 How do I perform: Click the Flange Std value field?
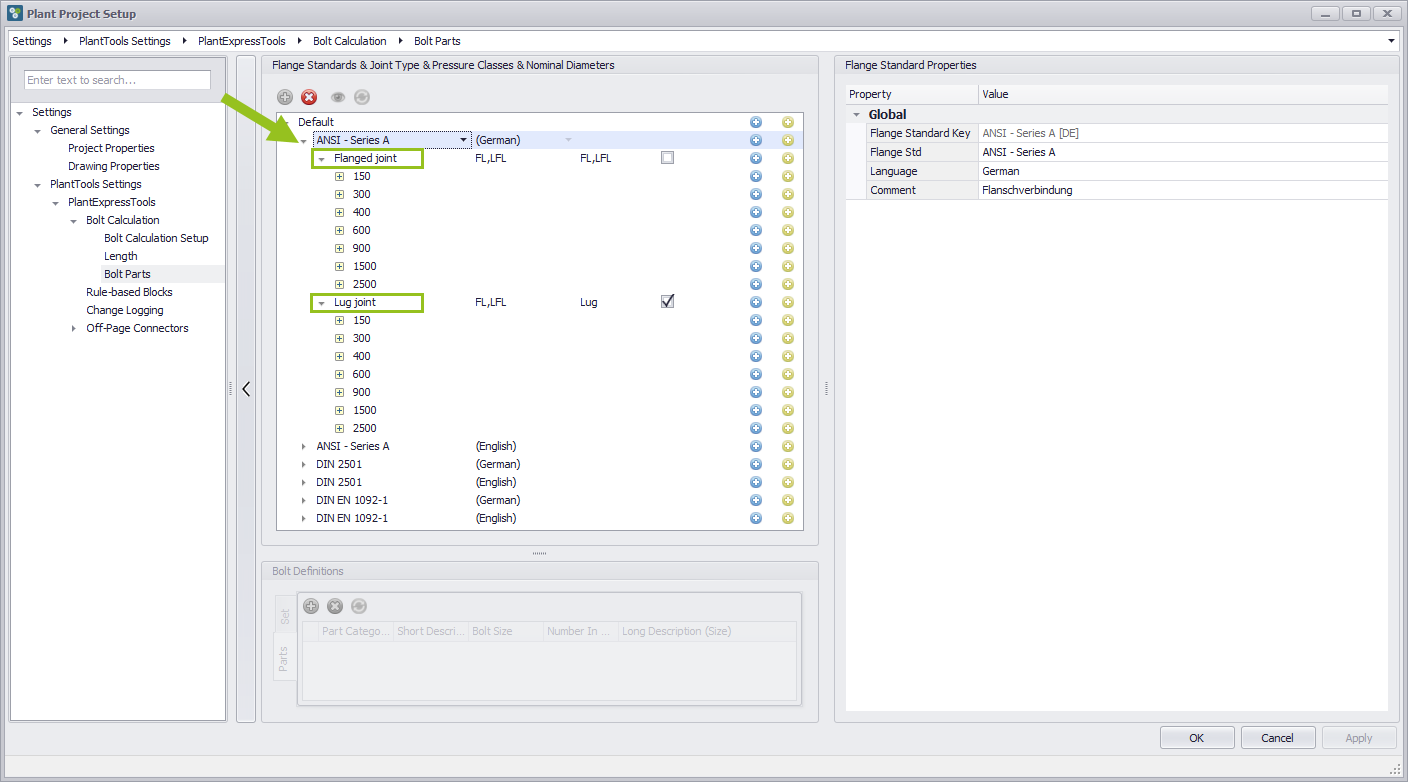1183,152
